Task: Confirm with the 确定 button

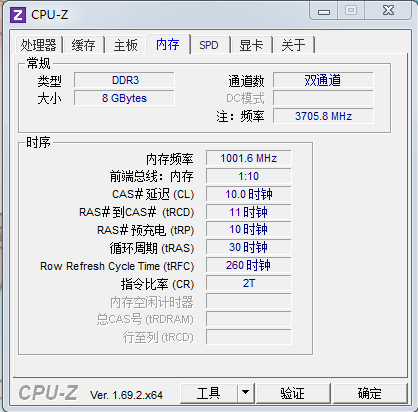Action: coord(370,393)
